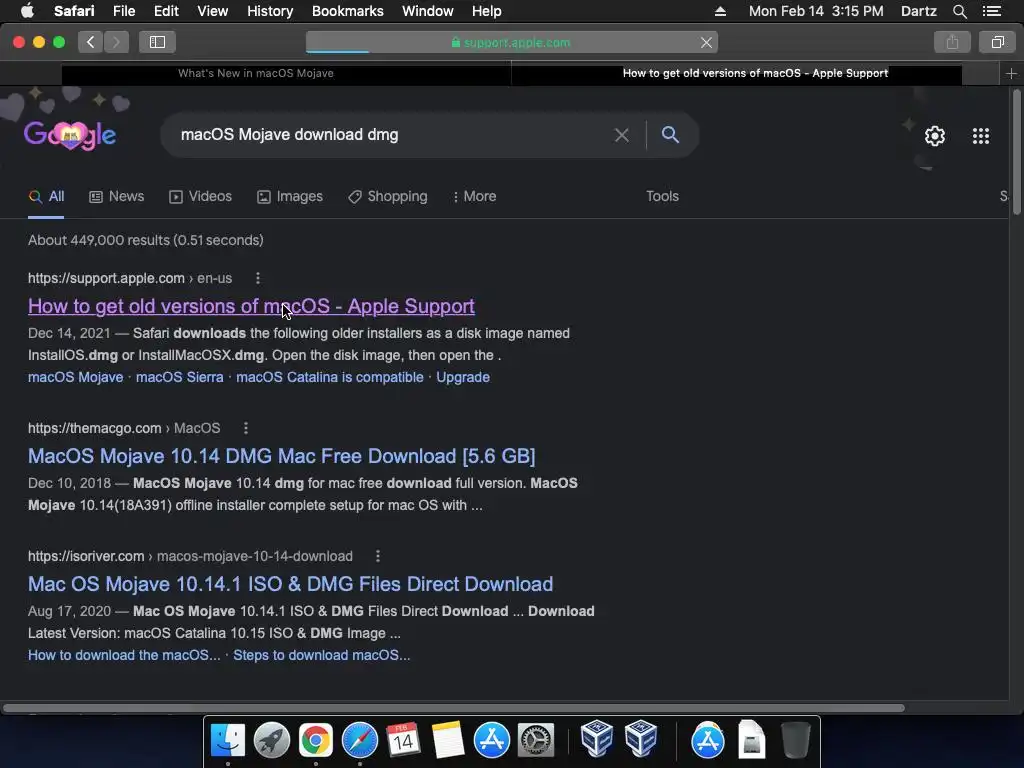1024x768 pixels.
Task: Switch to What's New in macOS Mojave tab
Action: tap(255, 73)
